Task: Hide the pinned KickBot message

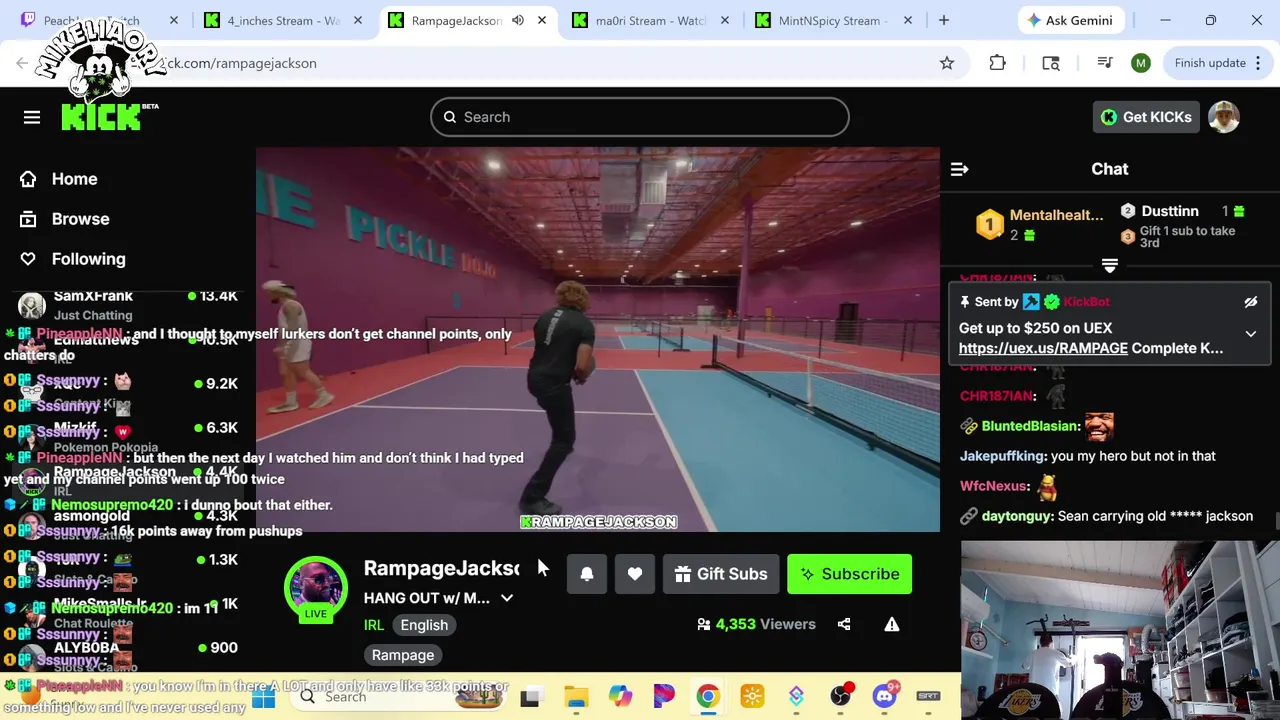Action: pyautogui.click(x=1250, y=302)
